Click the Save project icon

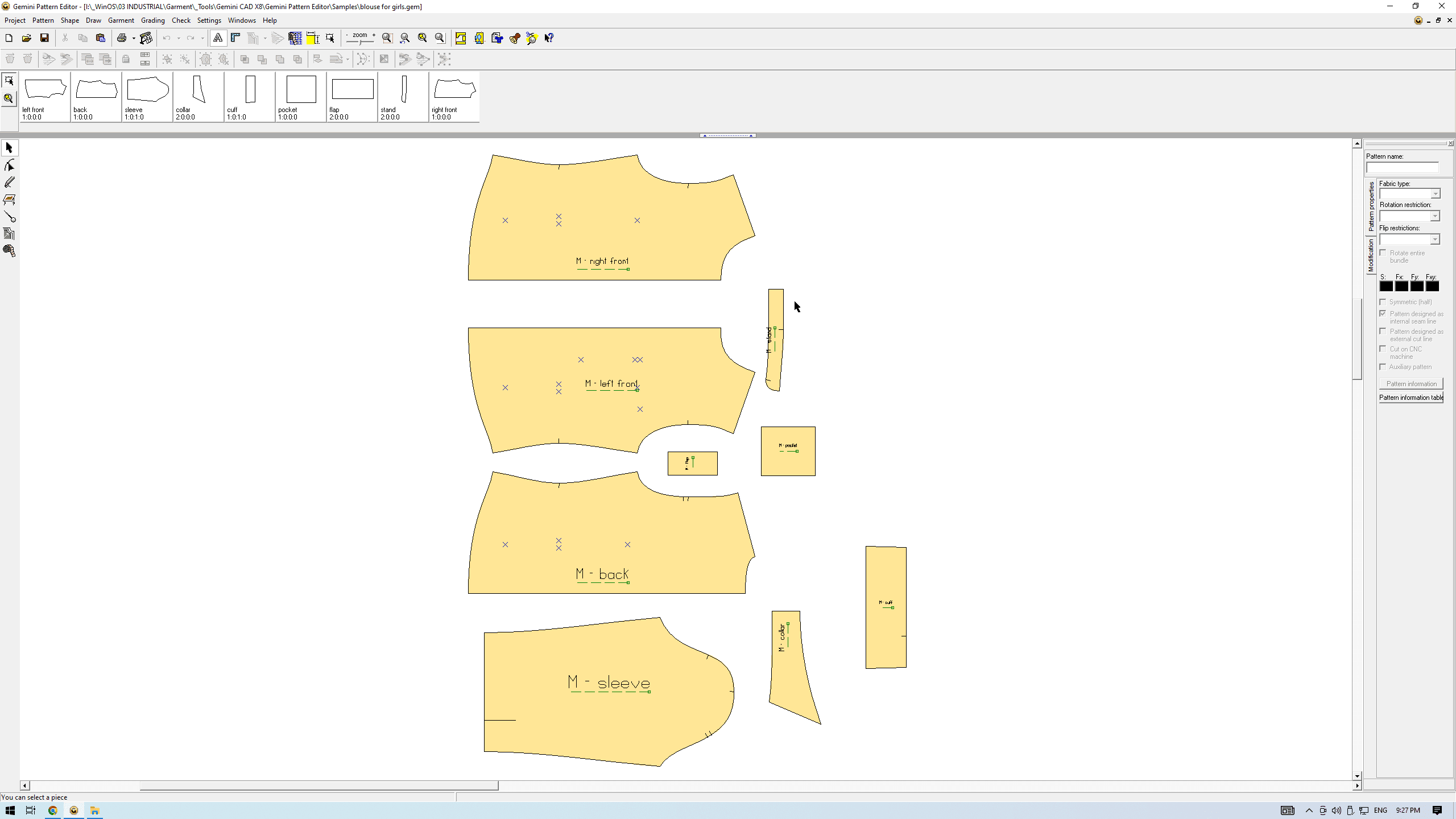[x=44, y=38]
